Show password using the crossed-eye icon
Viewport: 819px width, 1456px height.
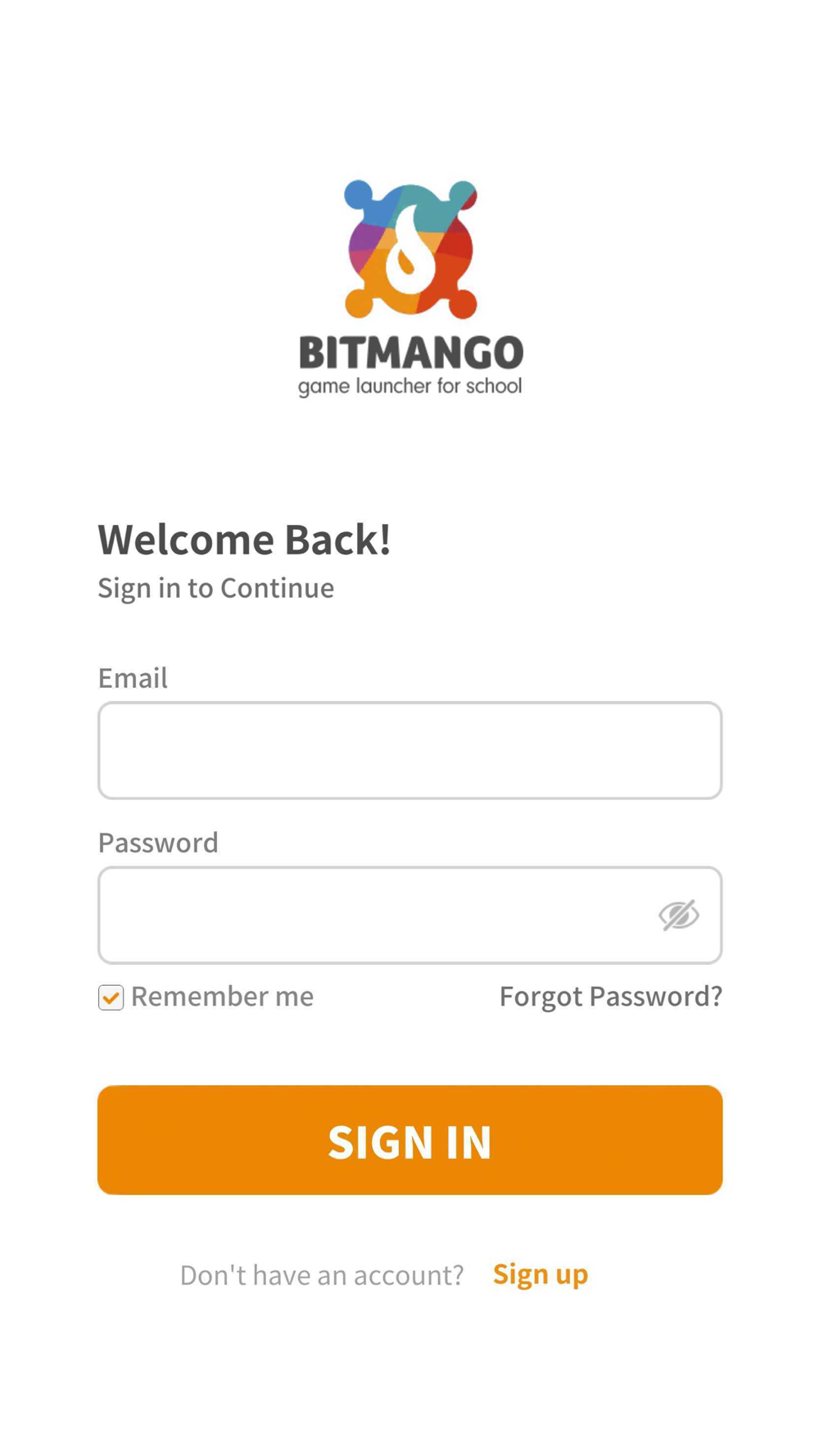[x=679, y=915]
